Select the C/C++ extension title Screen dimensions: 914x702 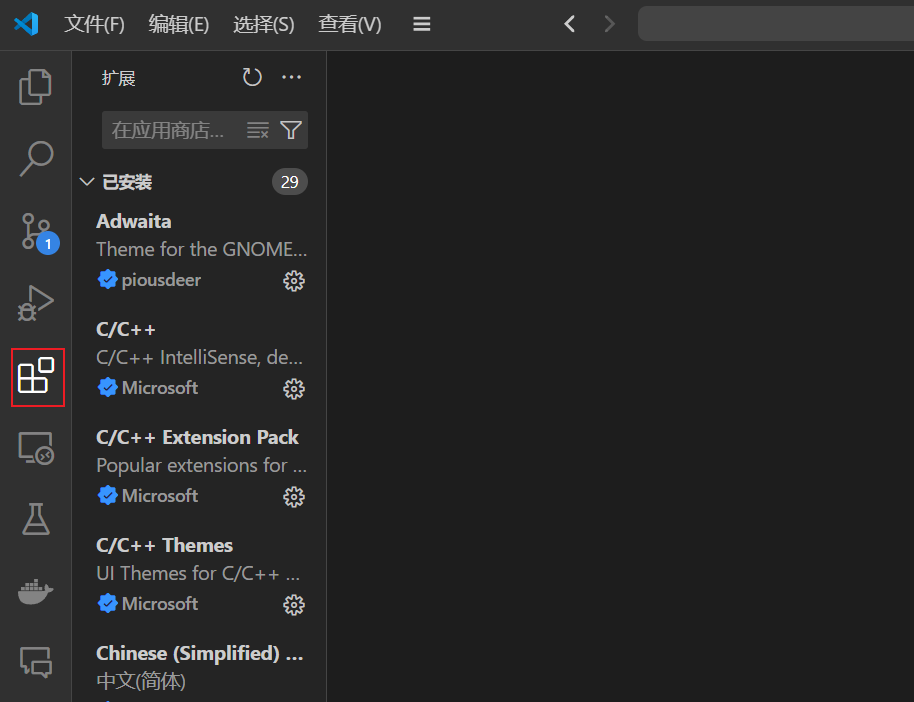126,329
